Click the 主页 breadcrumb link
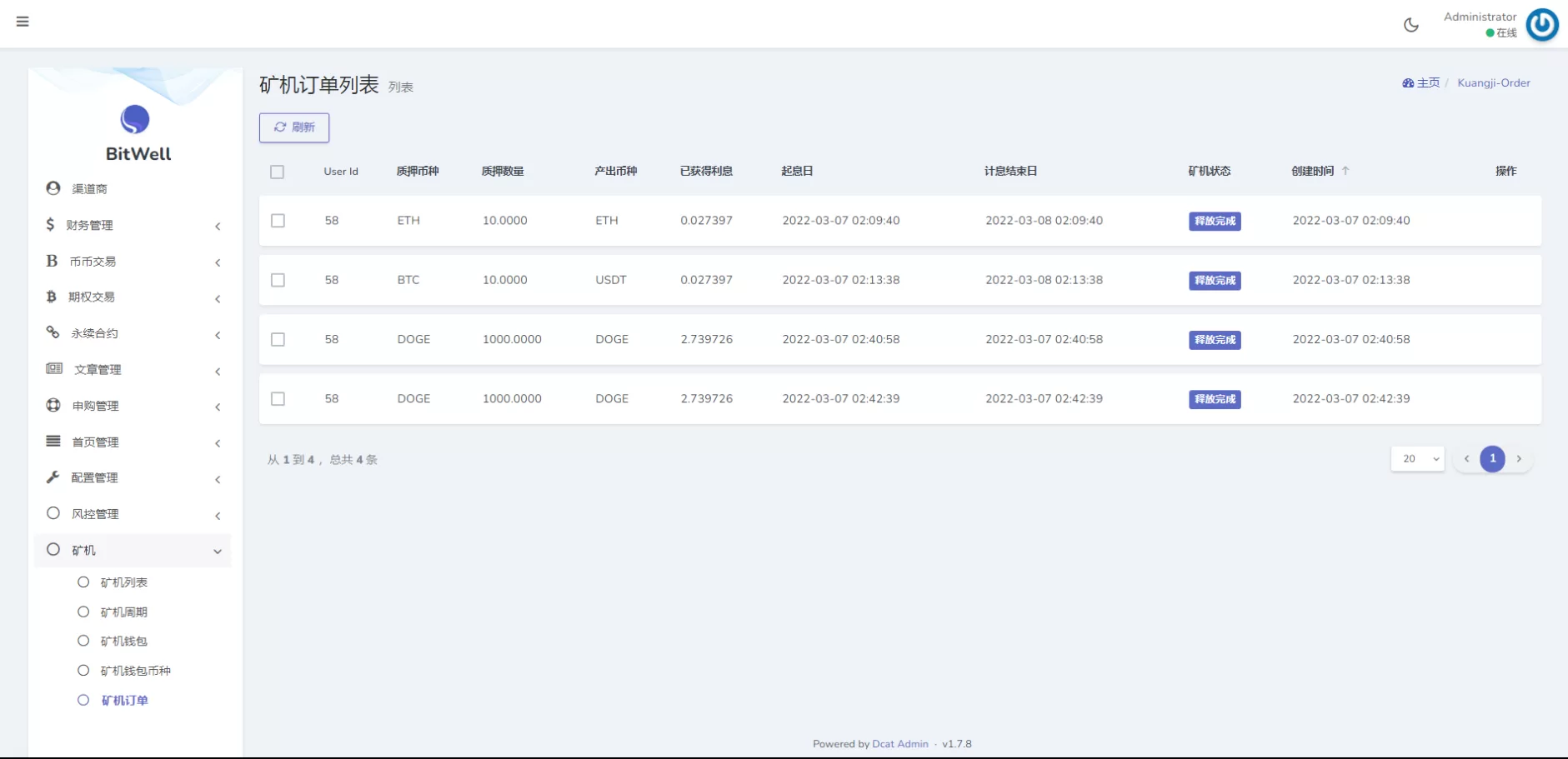Viewport: 1568px width, 759px height. pos(1427,83)
